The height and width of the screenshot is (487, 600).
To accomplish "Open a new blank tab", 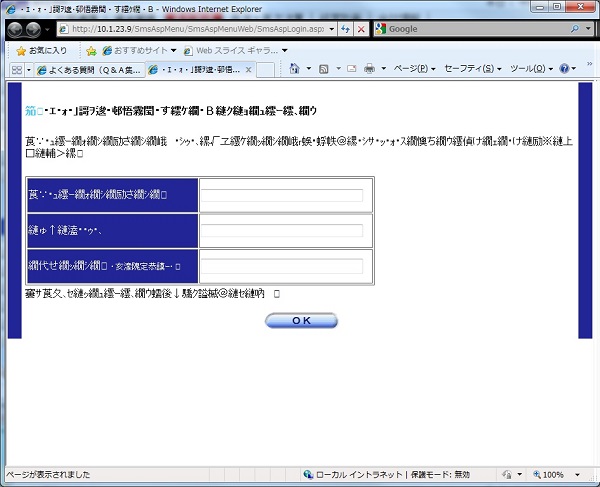I will 265,70.
